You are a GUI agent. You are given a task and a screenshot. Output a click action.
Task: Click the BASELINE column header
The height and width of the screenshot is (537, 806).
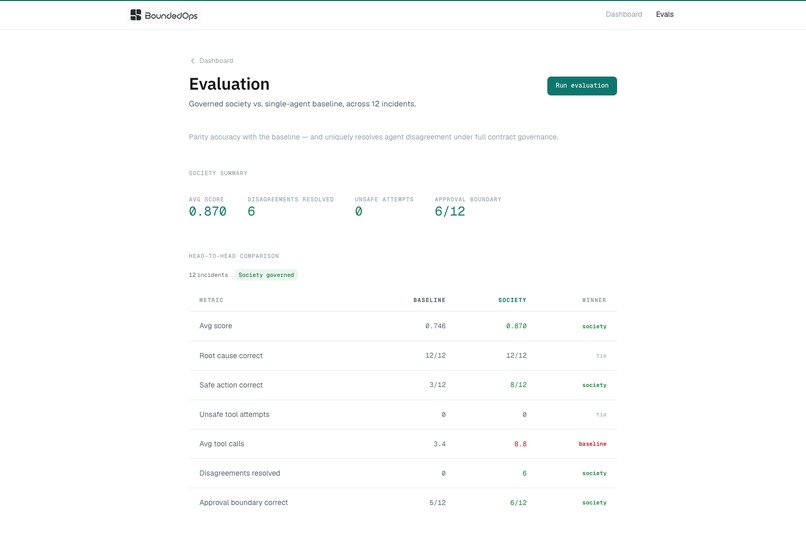pyautogui.click(x=430, y=300)
